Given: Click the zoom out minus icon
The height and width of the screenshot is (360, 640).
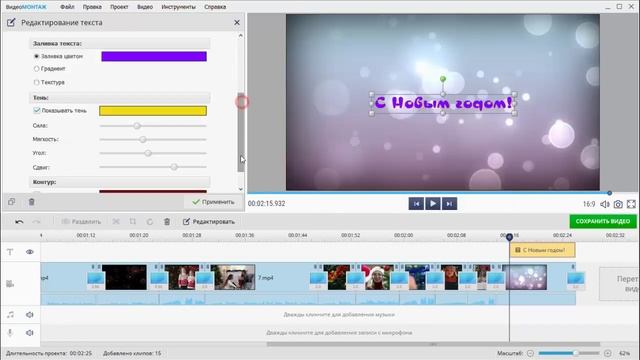Looking at the screenshot, I should (x=530, y=353).
